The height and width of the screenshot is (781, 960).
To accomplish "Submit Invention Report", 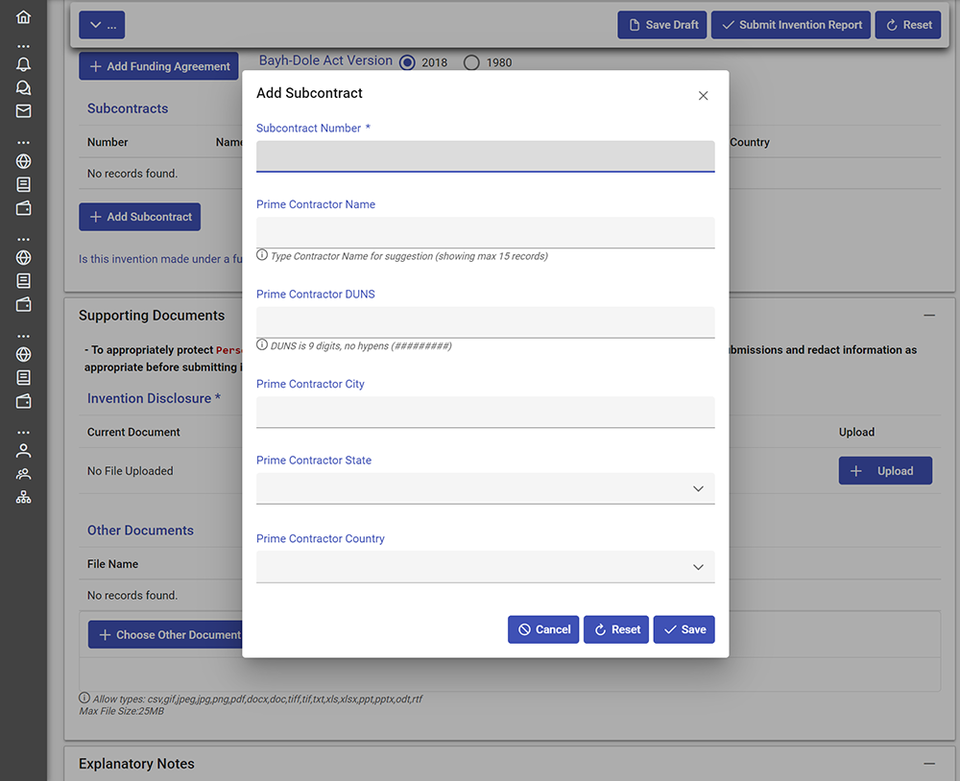I will pos(790,24).
